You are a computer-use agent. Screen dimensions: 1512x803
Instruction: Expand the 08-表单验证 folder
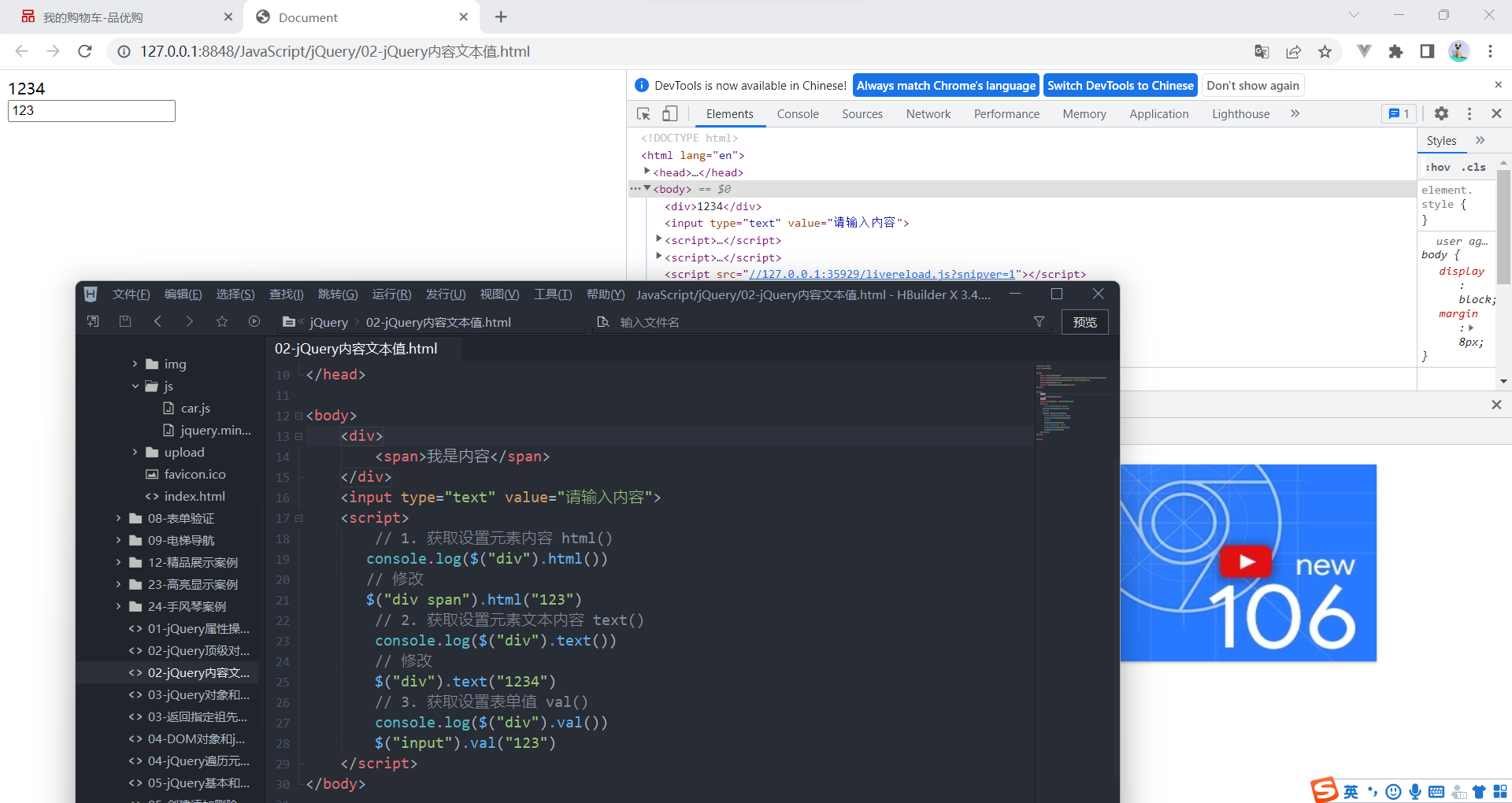point(118,518)
